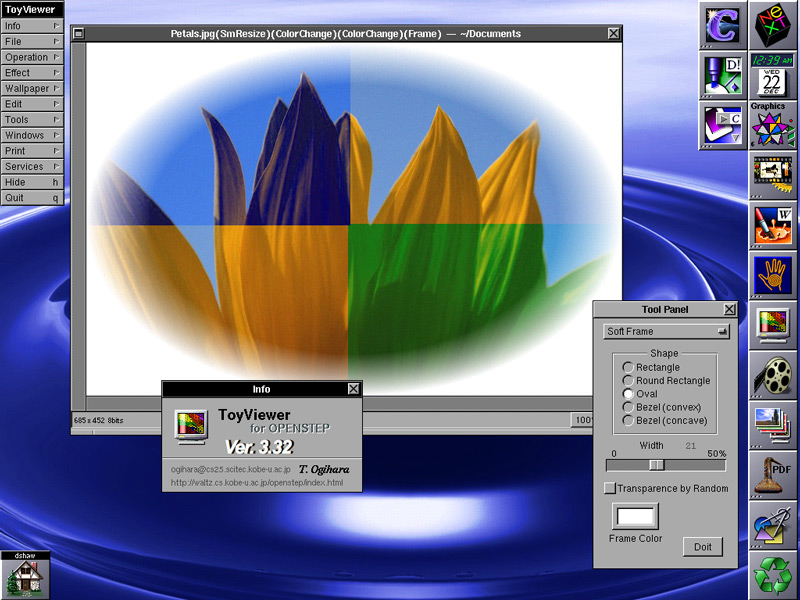This screenshot has height=600, width=800.
Task: Open the stacked pictures app icon
Action: (x=773, y=425)
